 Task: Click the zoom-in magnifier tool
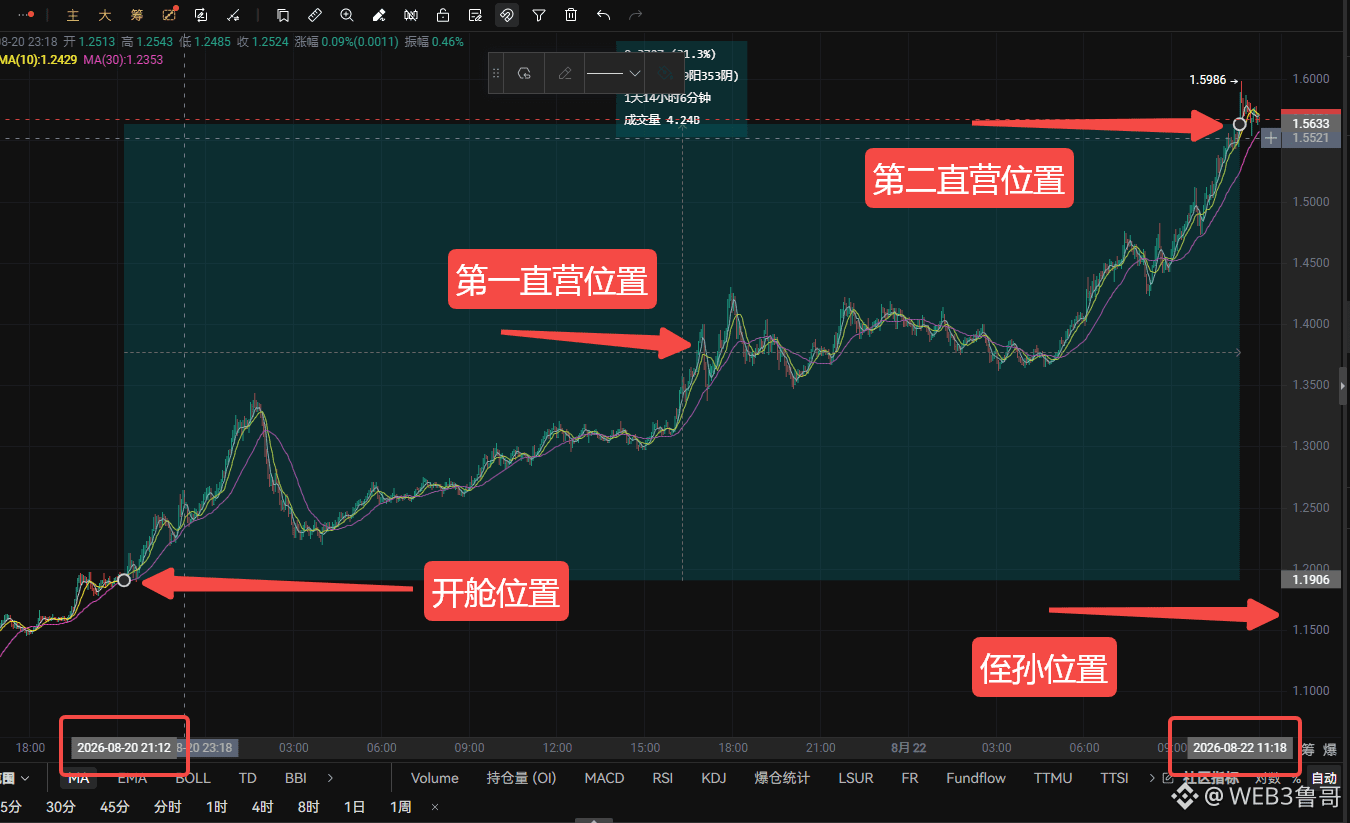click(347, 15)
